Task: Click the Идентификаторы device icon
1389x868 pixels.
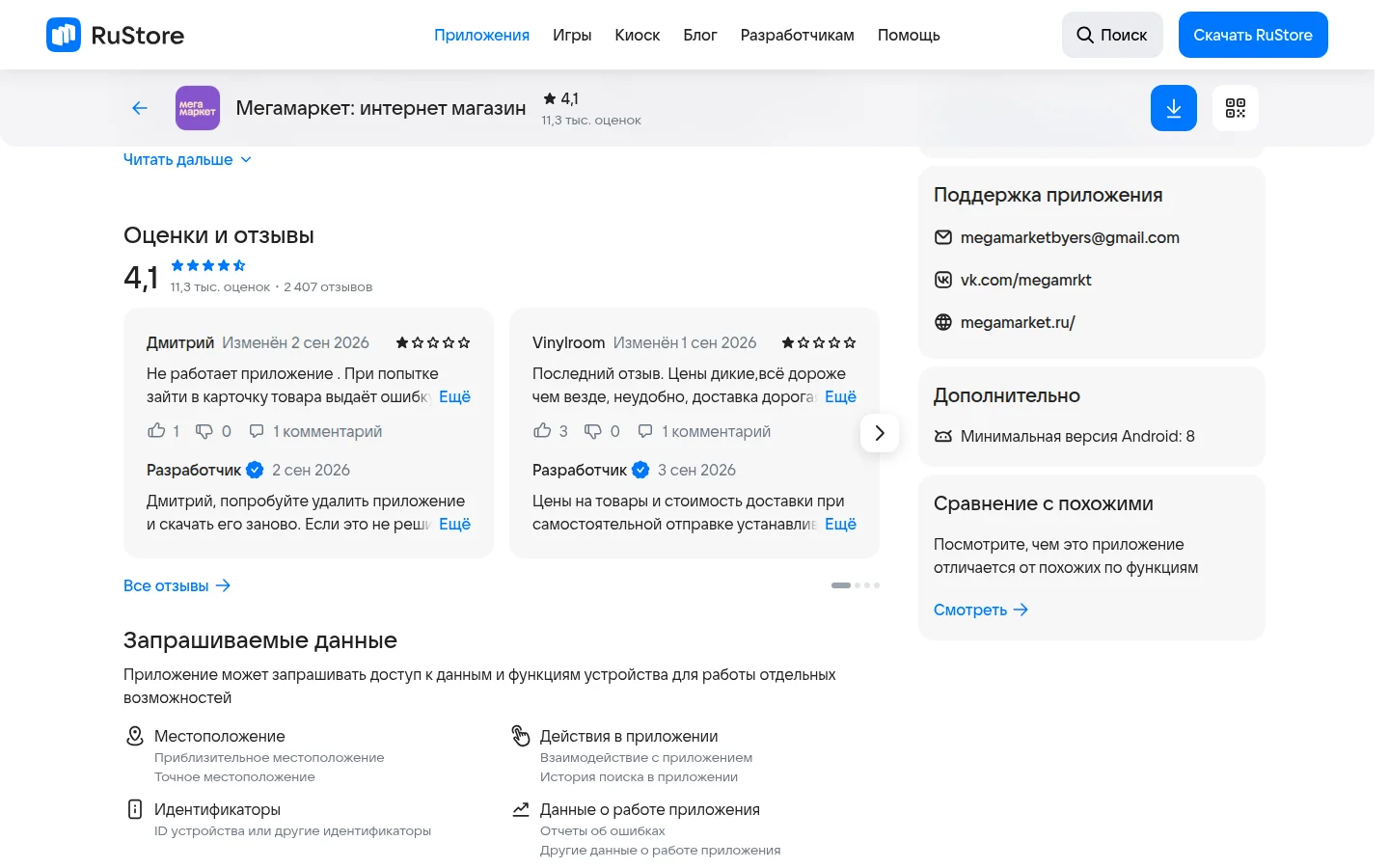Action: (135, 809)
